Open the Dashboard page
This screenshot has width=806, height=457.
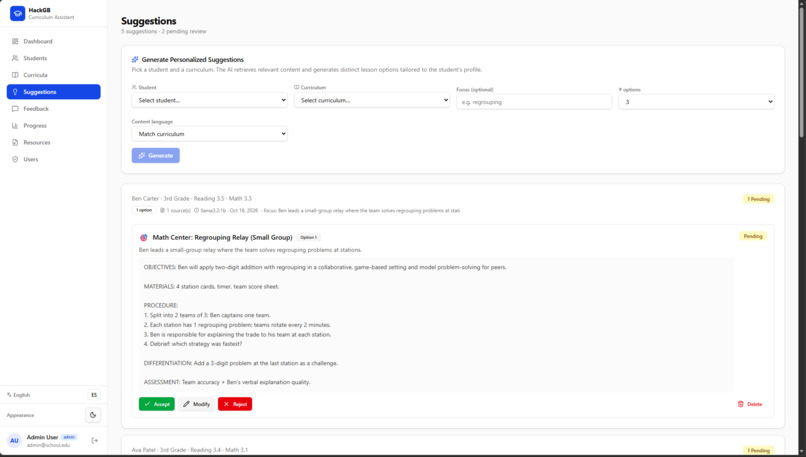point(53,41)
